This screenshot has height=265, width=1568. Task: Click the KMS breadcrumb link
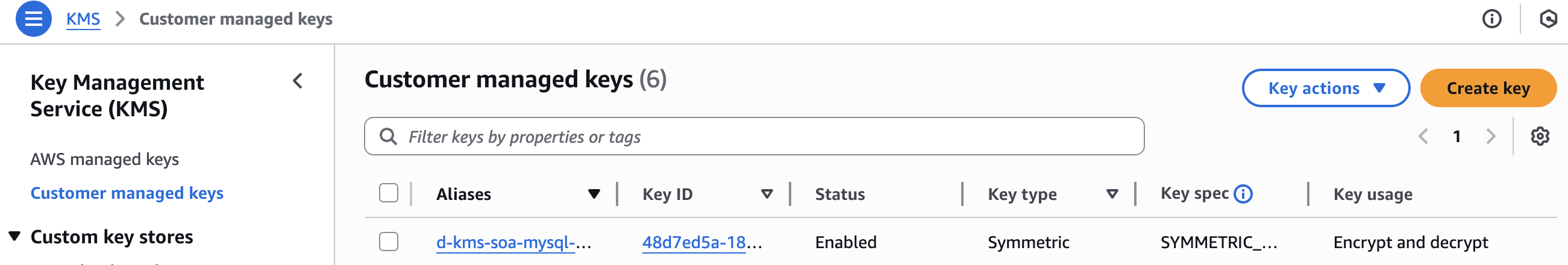click(83, 19)
